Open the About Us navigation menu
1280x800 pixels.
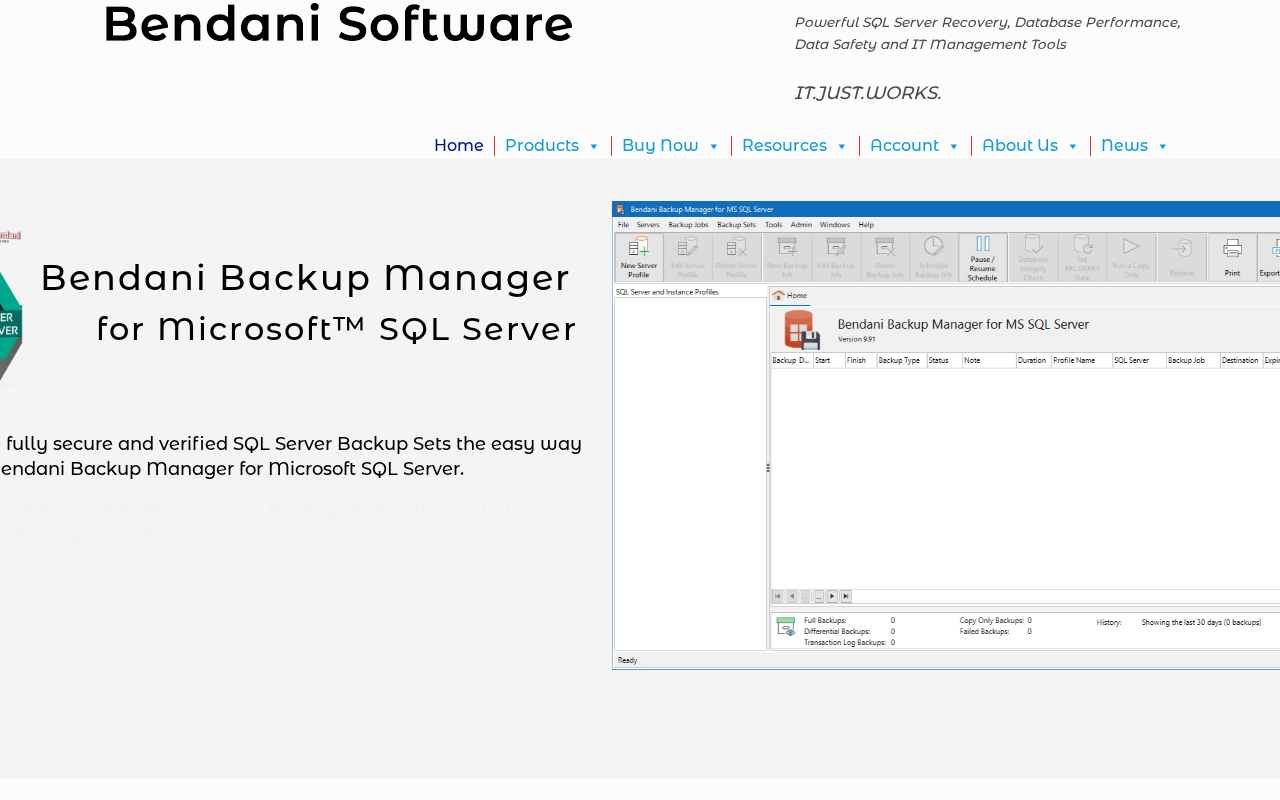(1030, 146)
